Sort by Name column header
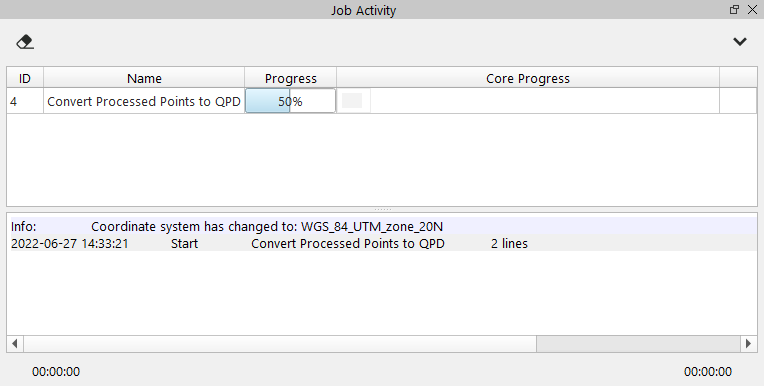764x386 pixels. pos(144,78)
